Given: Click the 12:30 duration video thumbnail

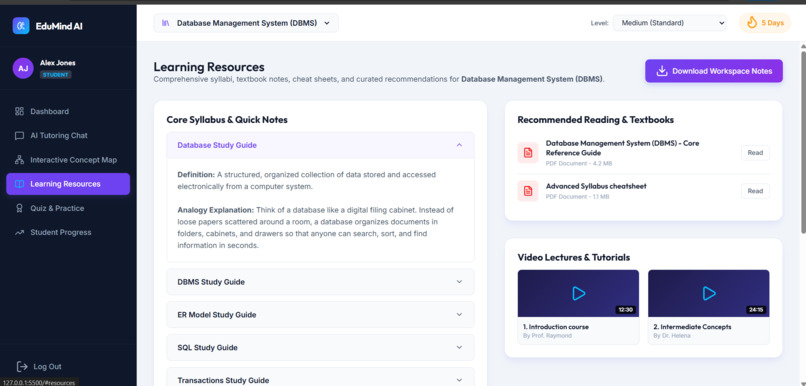Looking at the screenshot, I should point(578,293).
